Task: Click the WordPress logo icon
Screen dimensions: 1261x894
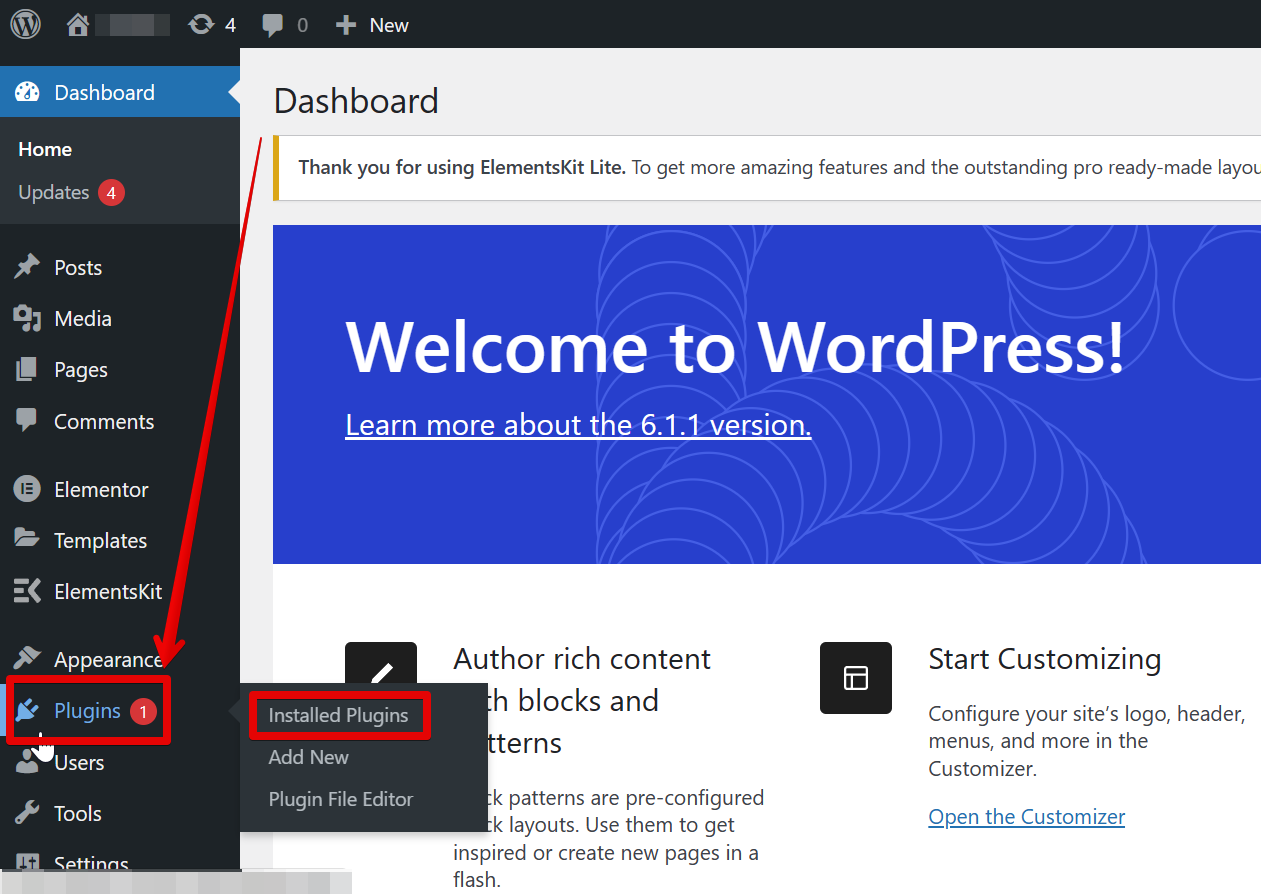Action: pos(25,24)
